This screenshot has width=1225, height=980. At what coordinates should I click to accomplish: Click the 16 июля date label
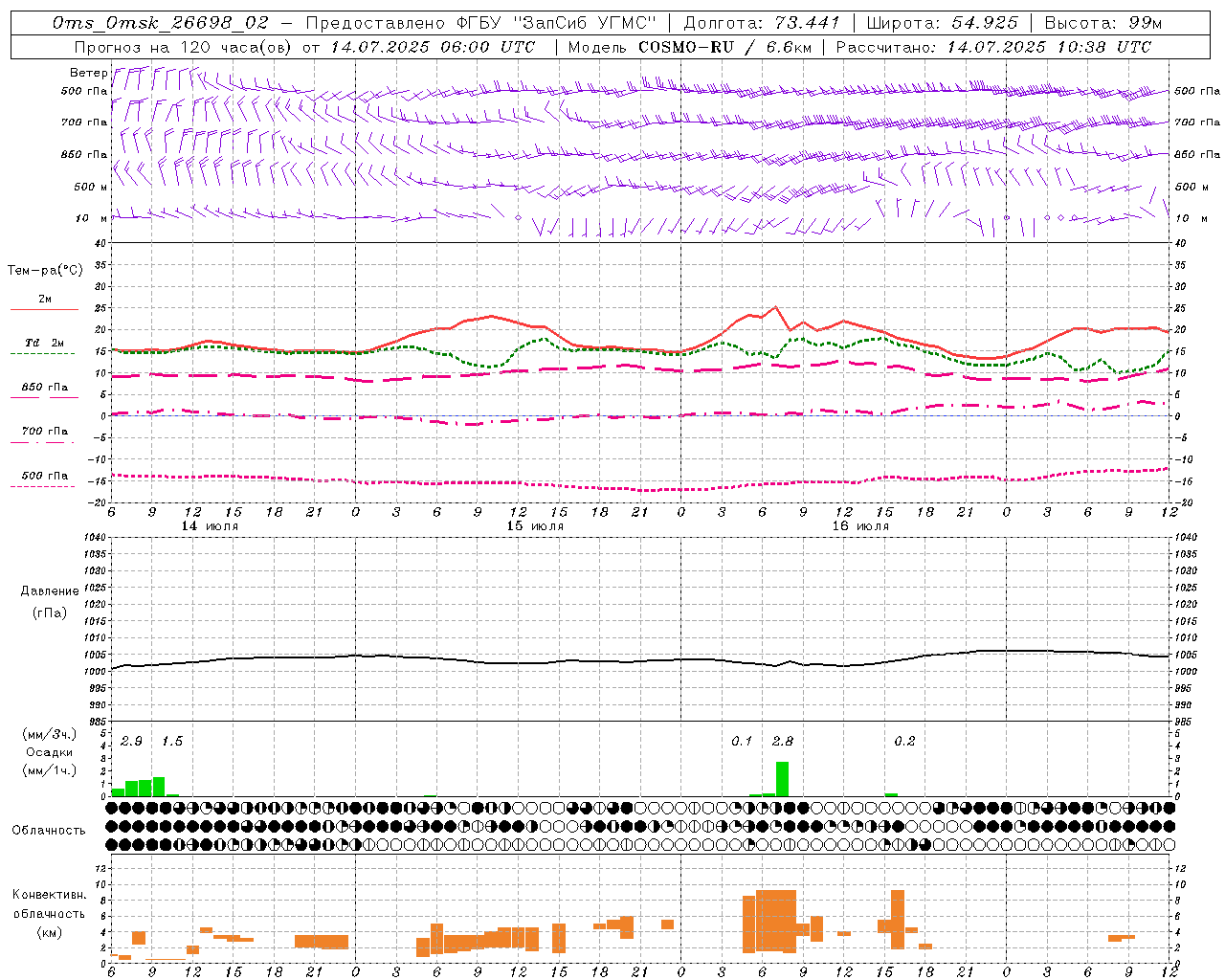[x=860, y=526]
